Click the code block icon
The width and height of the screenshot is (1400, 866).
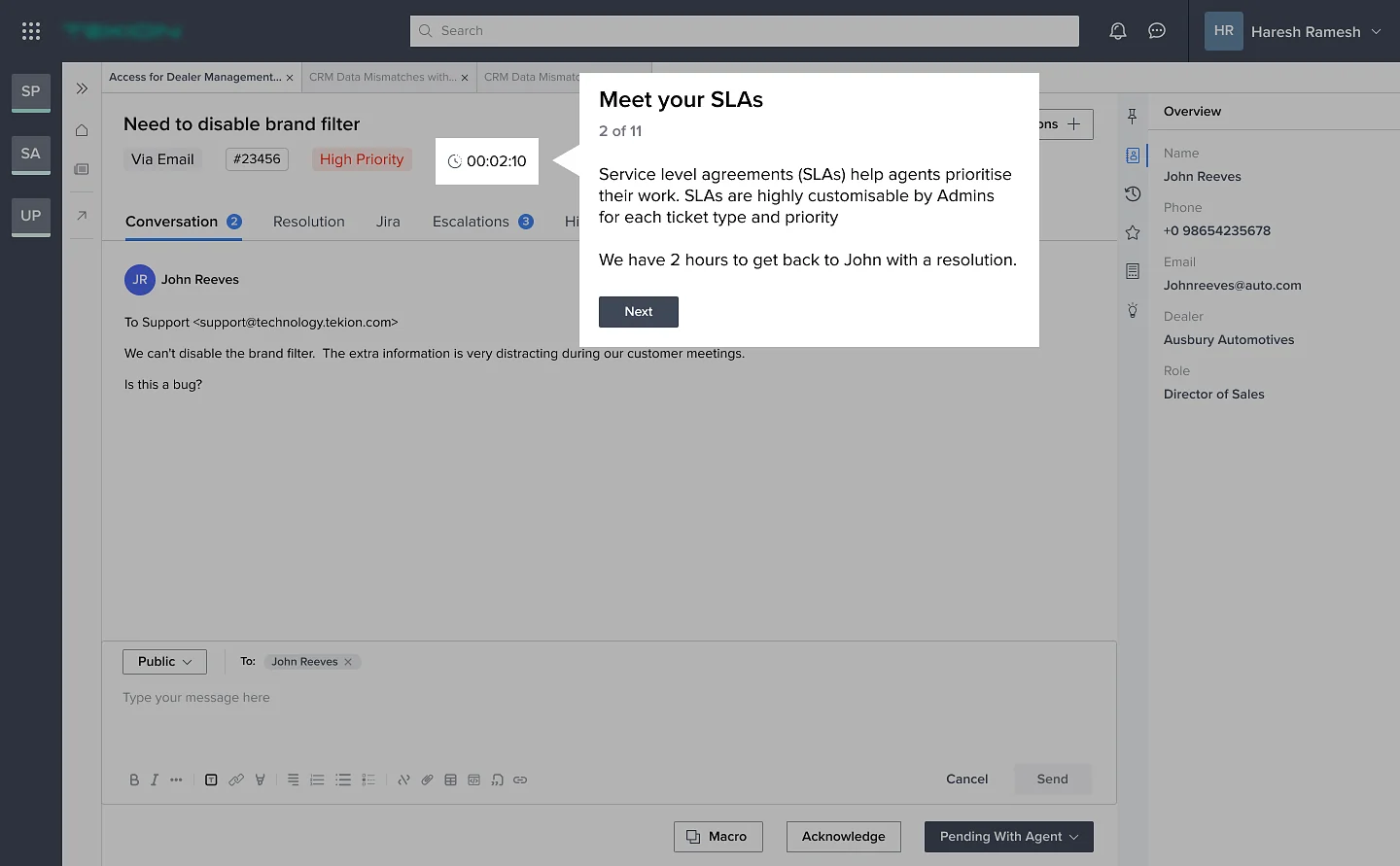click(x=473, y=779)
